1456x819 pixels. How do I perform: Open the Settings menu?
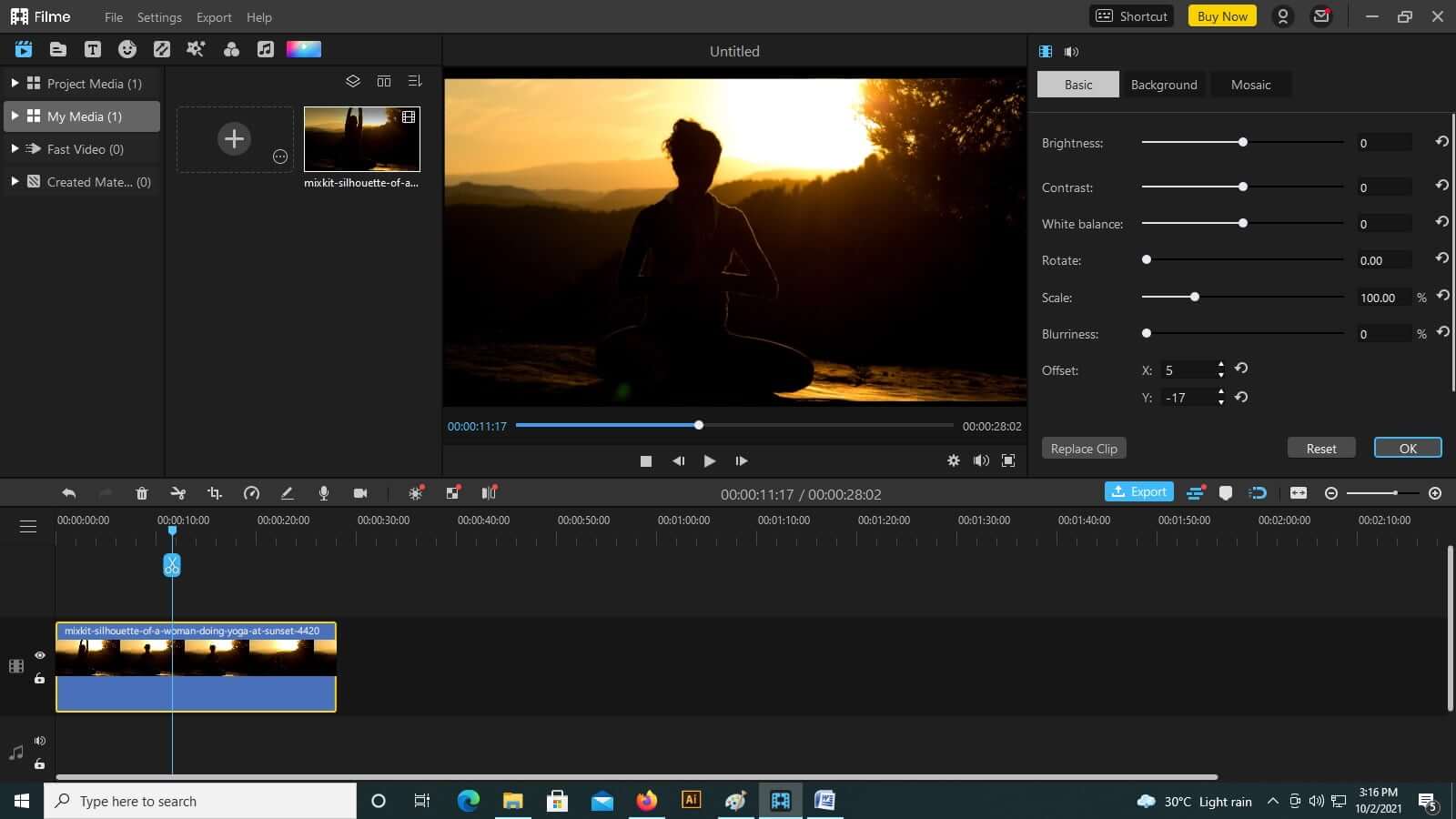pyautogui.click(x=159, y=16)
